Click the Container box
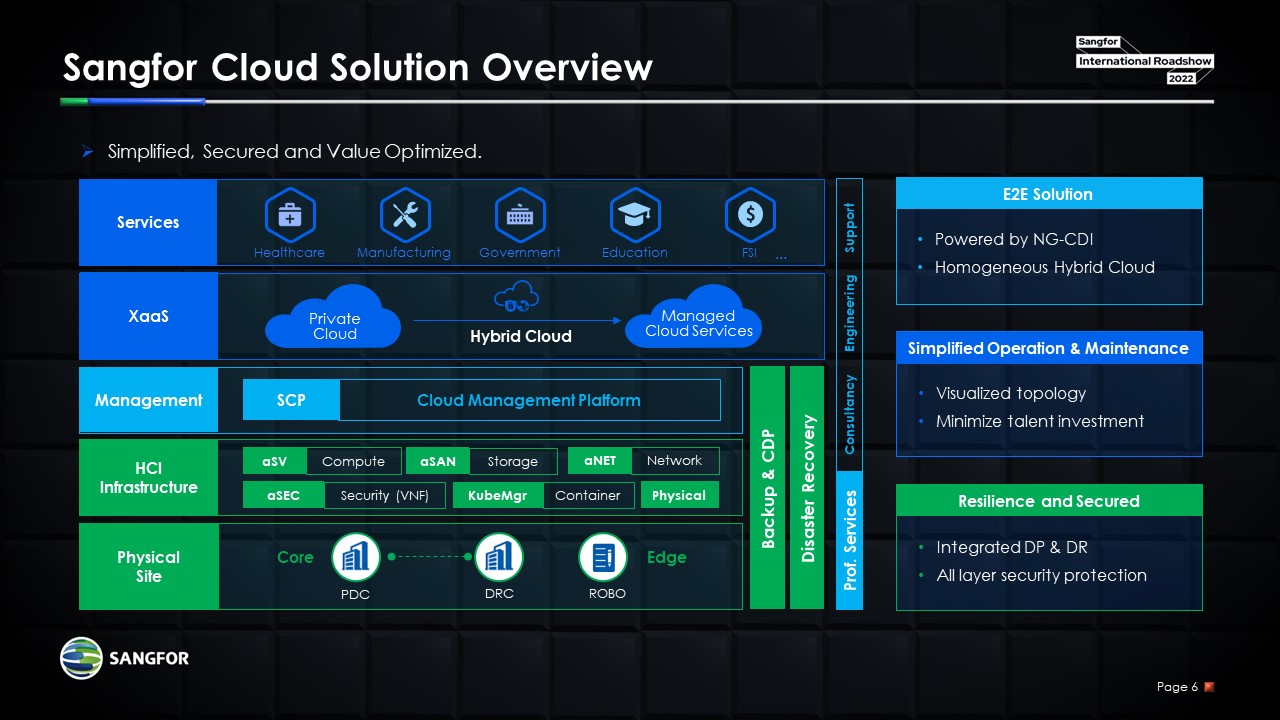 point(588,495)
